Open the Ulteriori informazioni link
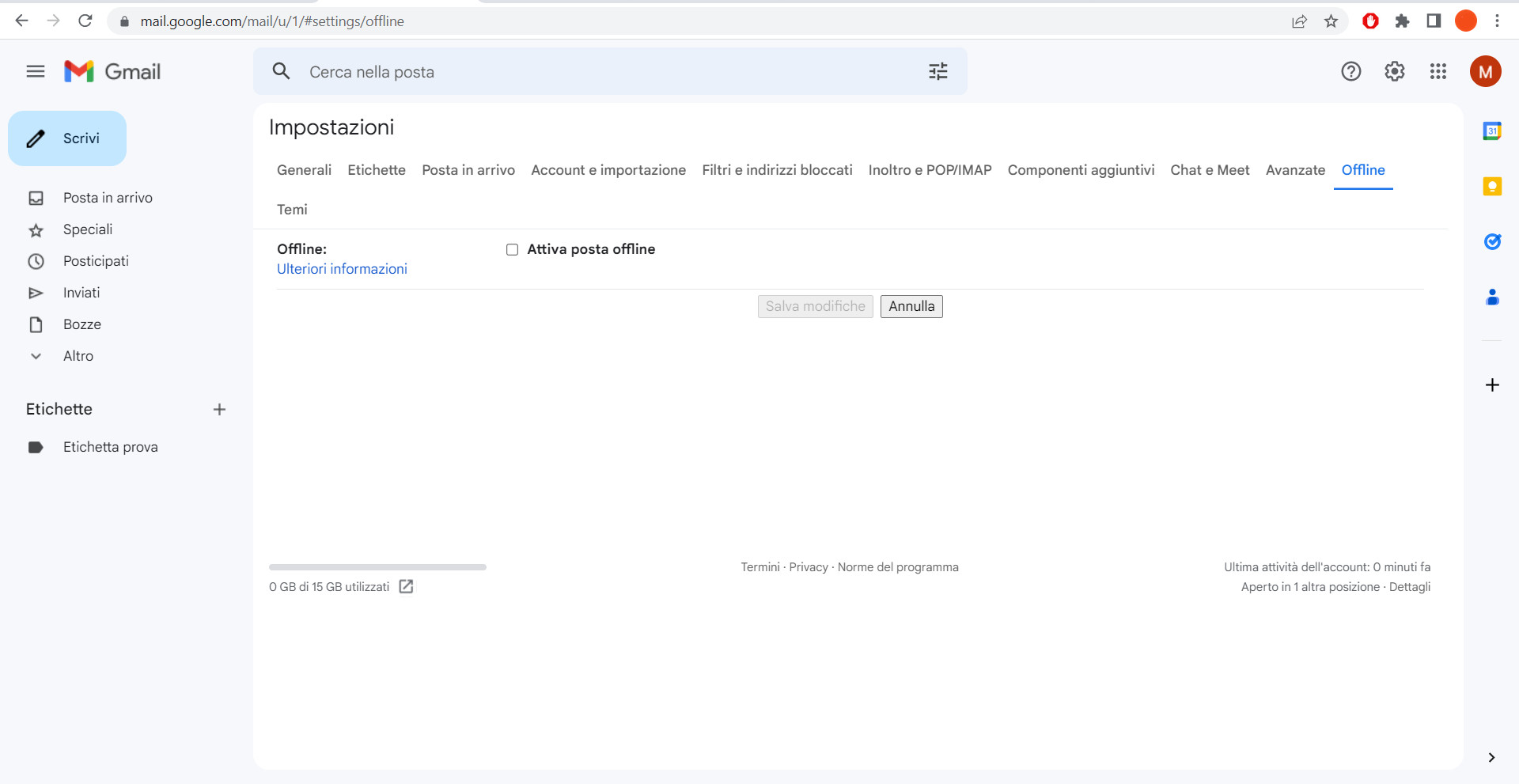This screenshot has width=1519, height=784. [x=342, y=269]
